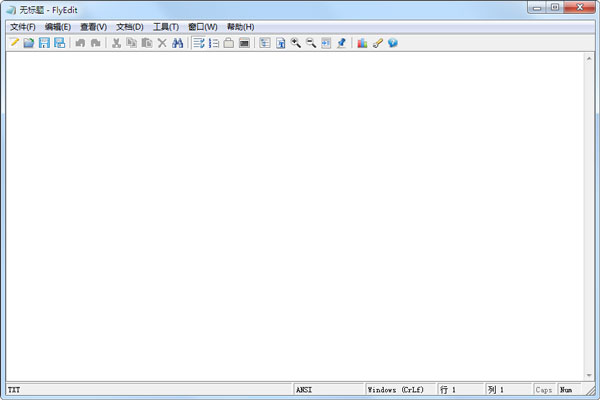Open Find with the binoculars icon
This screenshot has width=600, height=400.
point(177,43)
